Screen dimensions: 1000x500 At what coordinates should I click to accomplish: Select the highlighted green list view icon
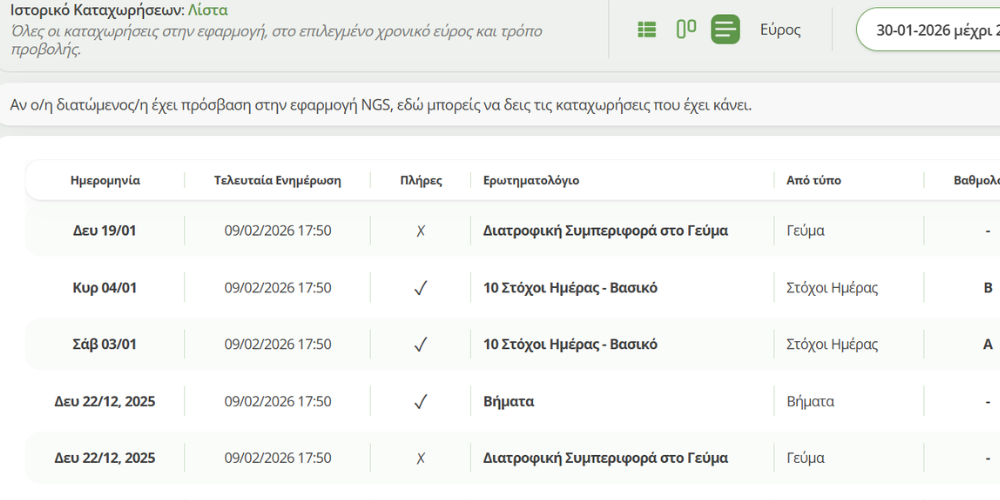[x=726, y=30]
